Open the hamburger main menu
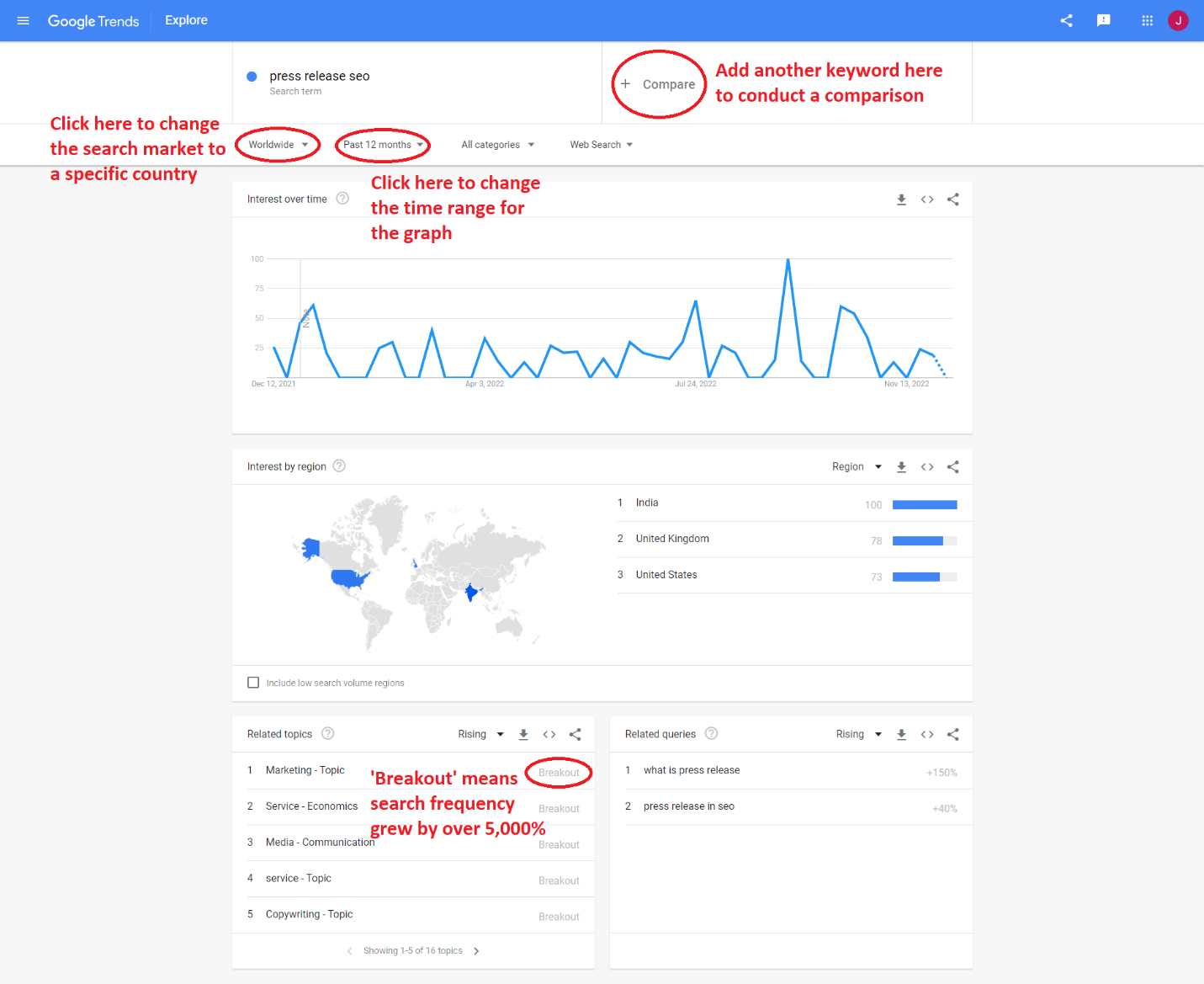 pyautogui.click(x=24, y=21)
